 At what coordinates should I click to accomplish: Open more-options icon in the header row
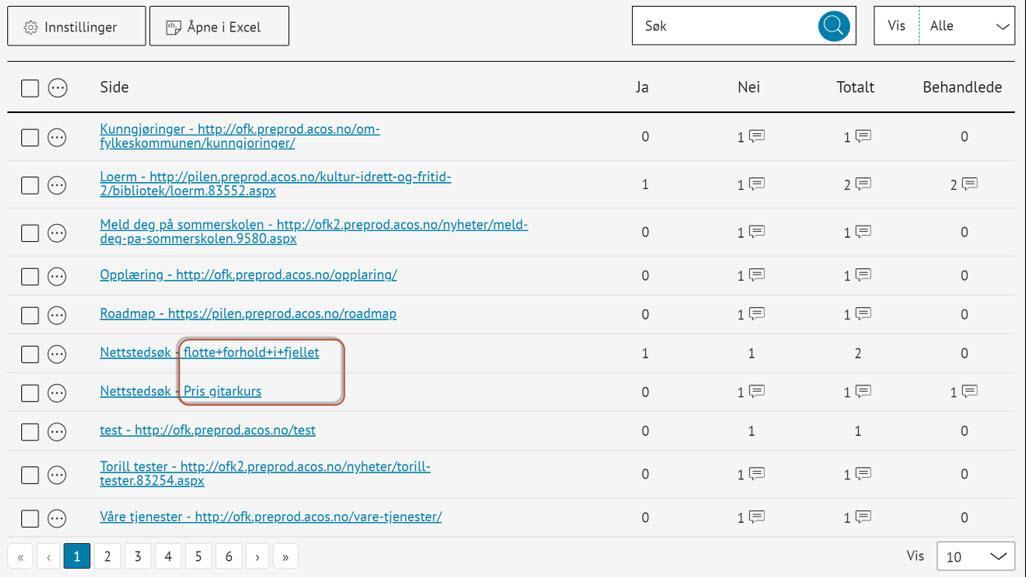[x=58, y=88]
